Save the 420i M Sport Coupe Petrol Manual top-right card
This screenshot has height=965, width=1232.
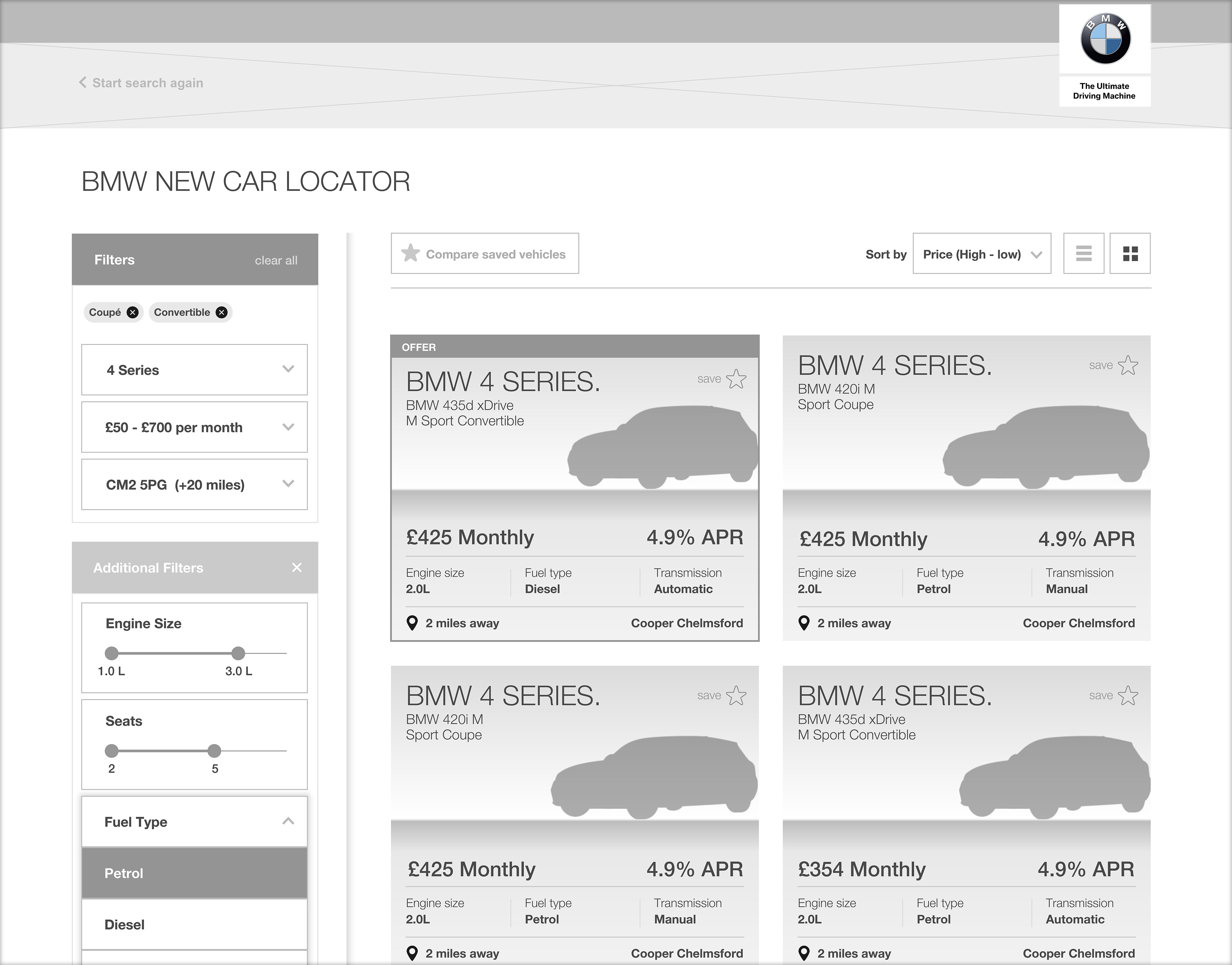(1127, 365)
